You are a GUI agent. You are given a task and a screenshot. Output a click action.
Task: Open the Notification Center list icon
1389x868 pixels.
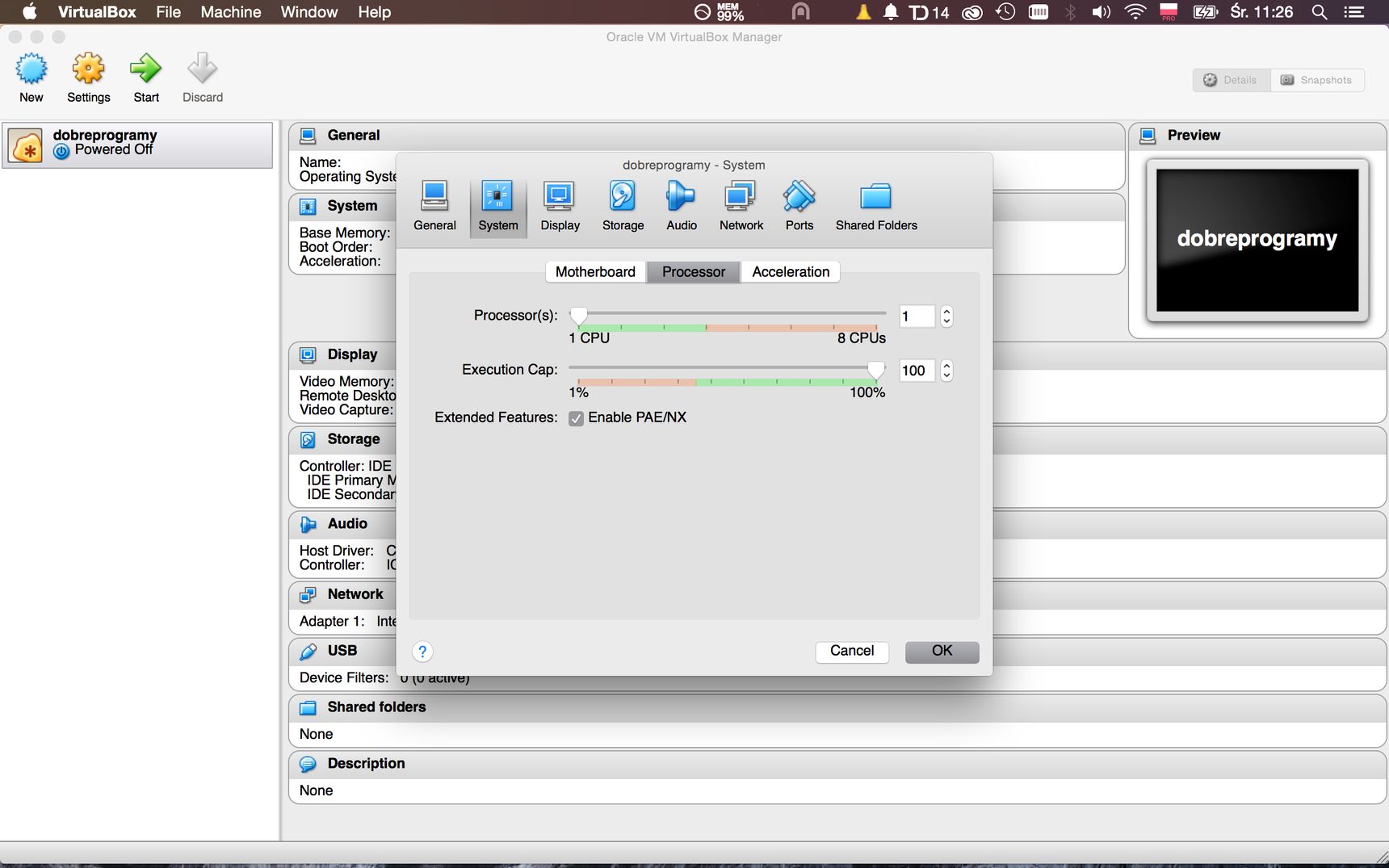tap(1354, 12)
